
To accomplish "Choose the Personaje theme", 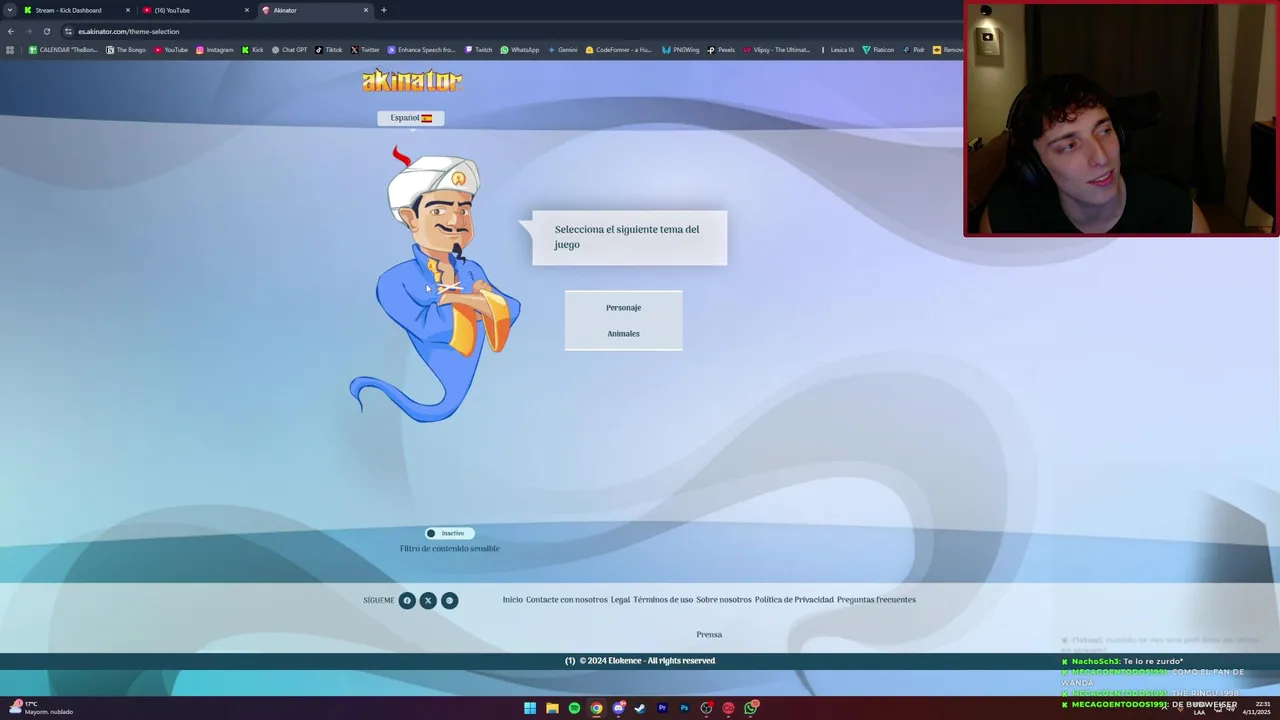I will click(x=623, y=308).
